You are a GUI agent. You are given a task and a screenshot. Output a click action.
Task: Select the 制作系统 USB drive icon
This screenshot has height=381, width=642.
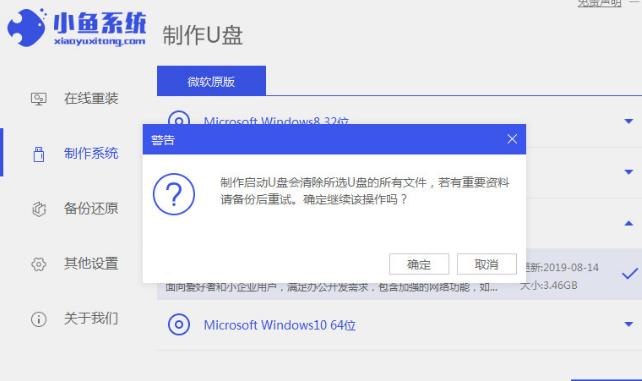pyautogui.click(x=39, y=154)
